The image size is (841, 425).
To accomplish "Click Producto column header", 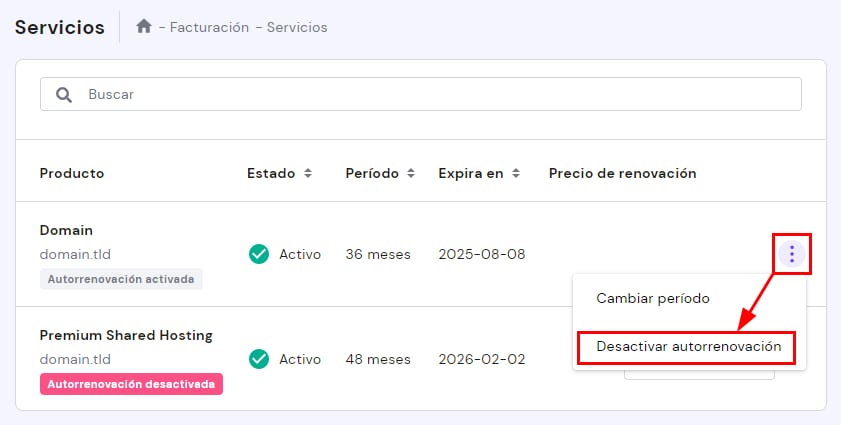I will (72, 173).
